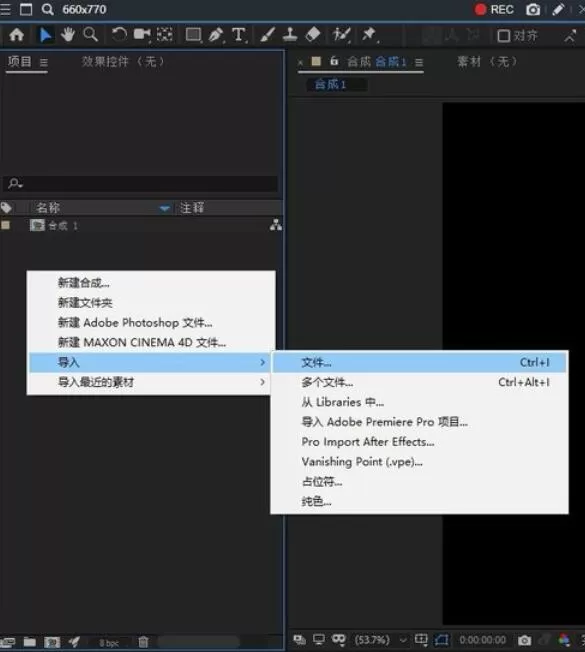Click the 8 bpc color depth button

(x=109, y=643)
